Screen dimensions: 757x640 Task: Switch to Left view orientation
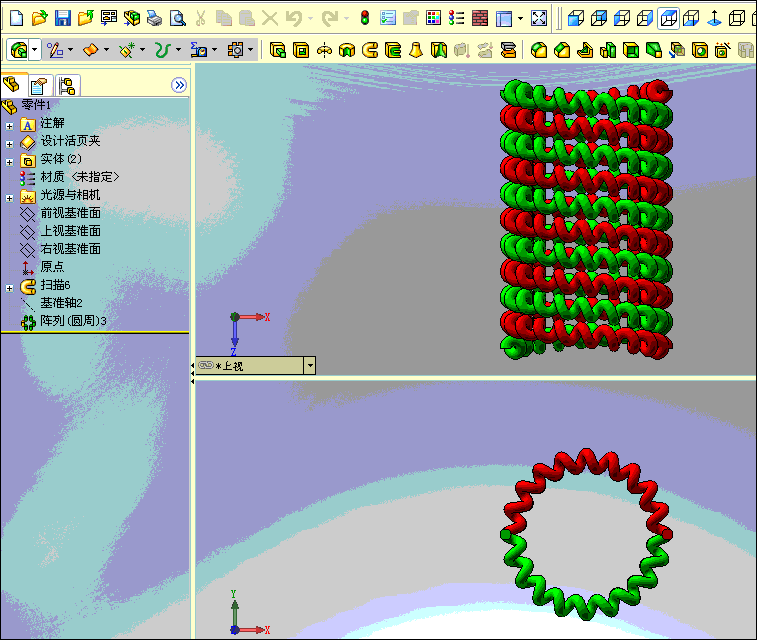[622, 18]
